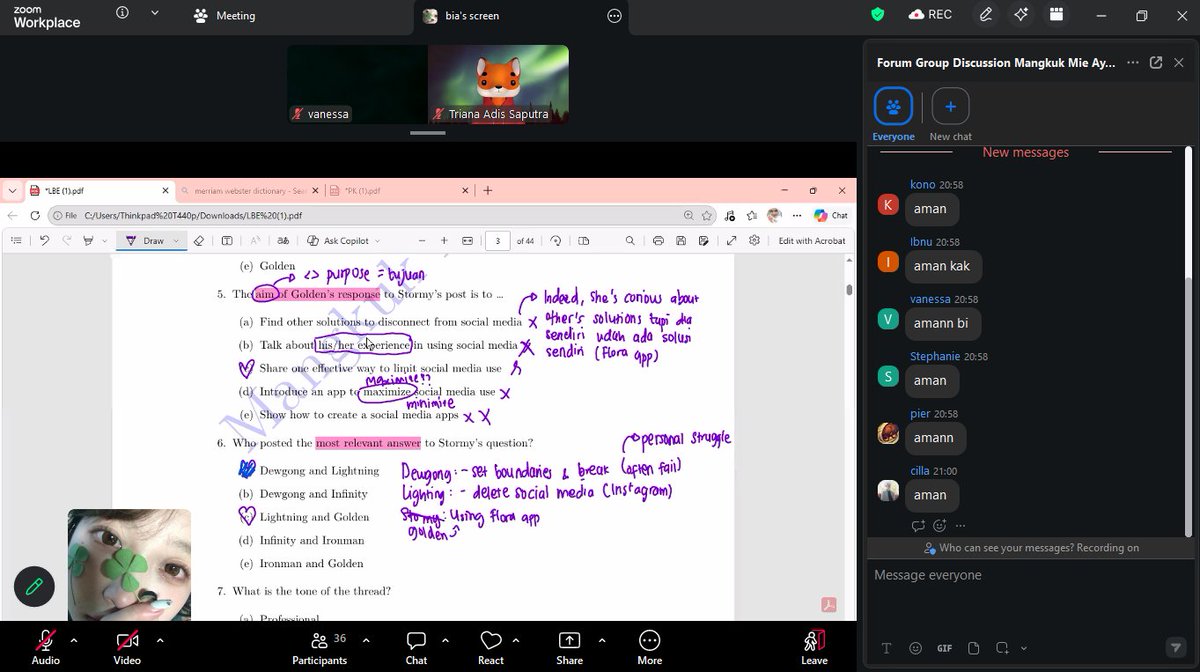Viewport: 1200px width, 672px height.
Task: Toggle the Draw tool in PDF toolbar
Action: click(145, 240)
